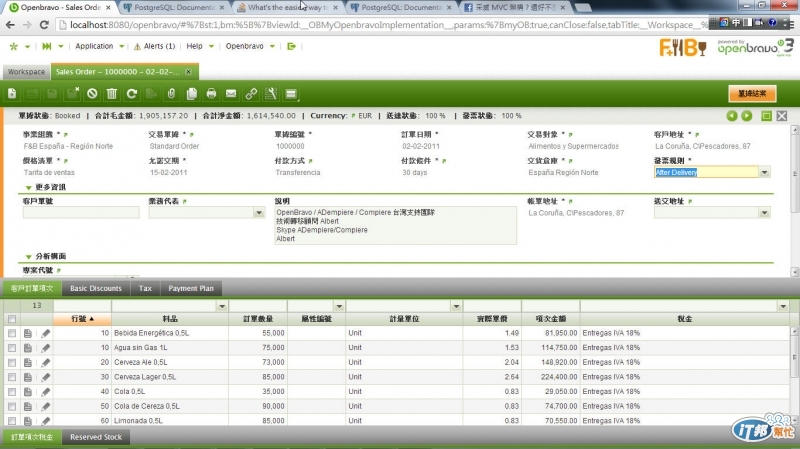The width and height of the screenshot is (800, 449).
Task: Edit the Agua sin Gas 1L row in grid
Action: click(45, 348)
